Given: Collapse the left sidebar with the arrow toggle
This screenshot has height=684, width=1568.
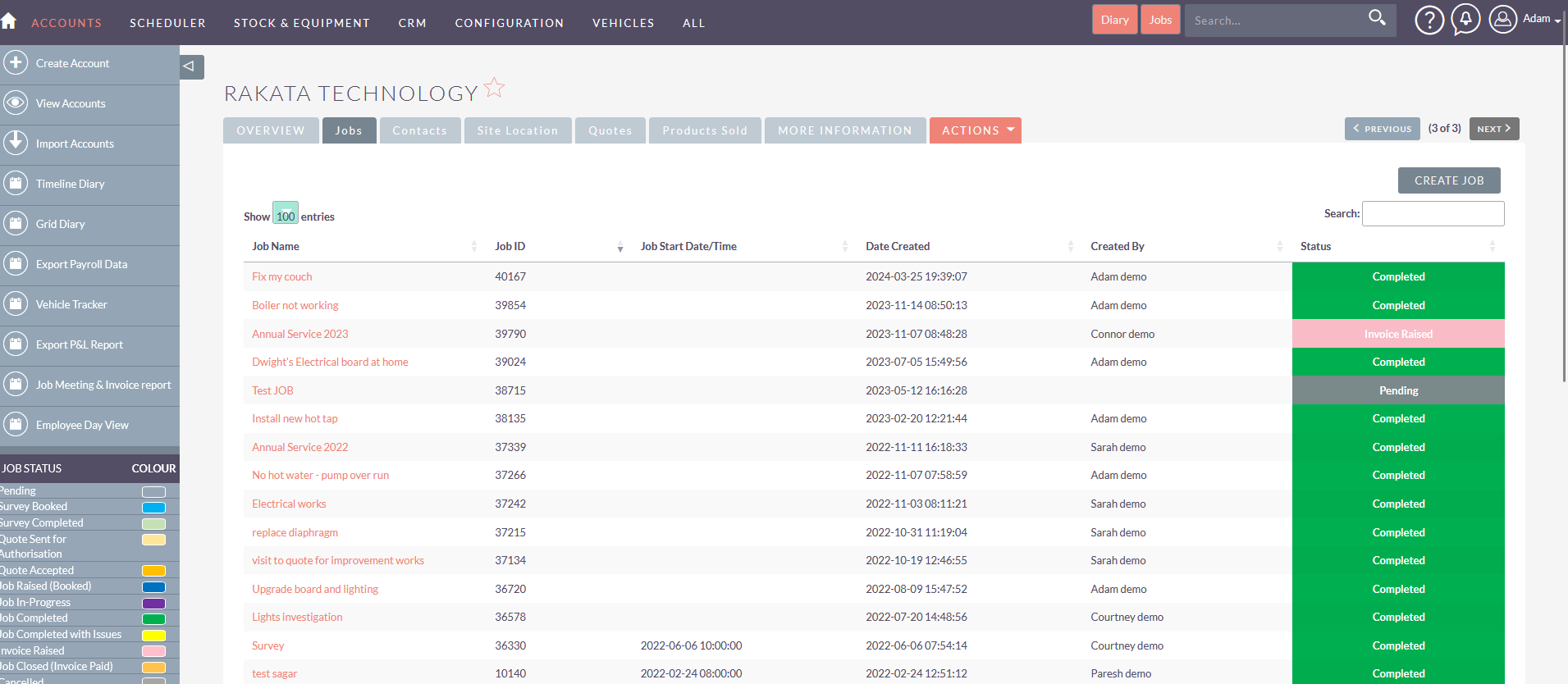Looking at the screenshot, I should coord(191,66).
